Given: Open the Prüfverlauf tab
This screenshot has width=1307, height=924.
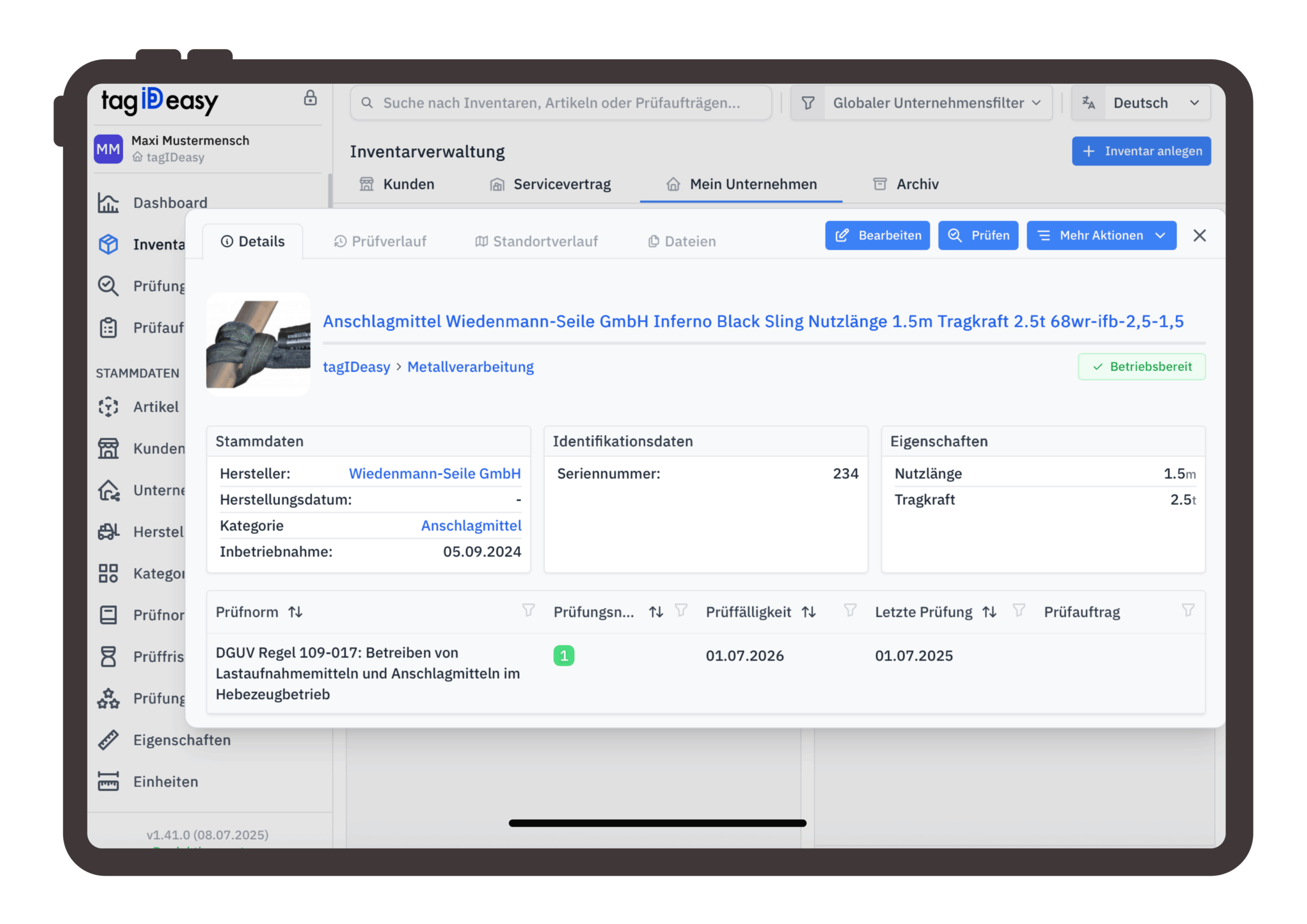Looking at the screenshot, I should [380, 241].
